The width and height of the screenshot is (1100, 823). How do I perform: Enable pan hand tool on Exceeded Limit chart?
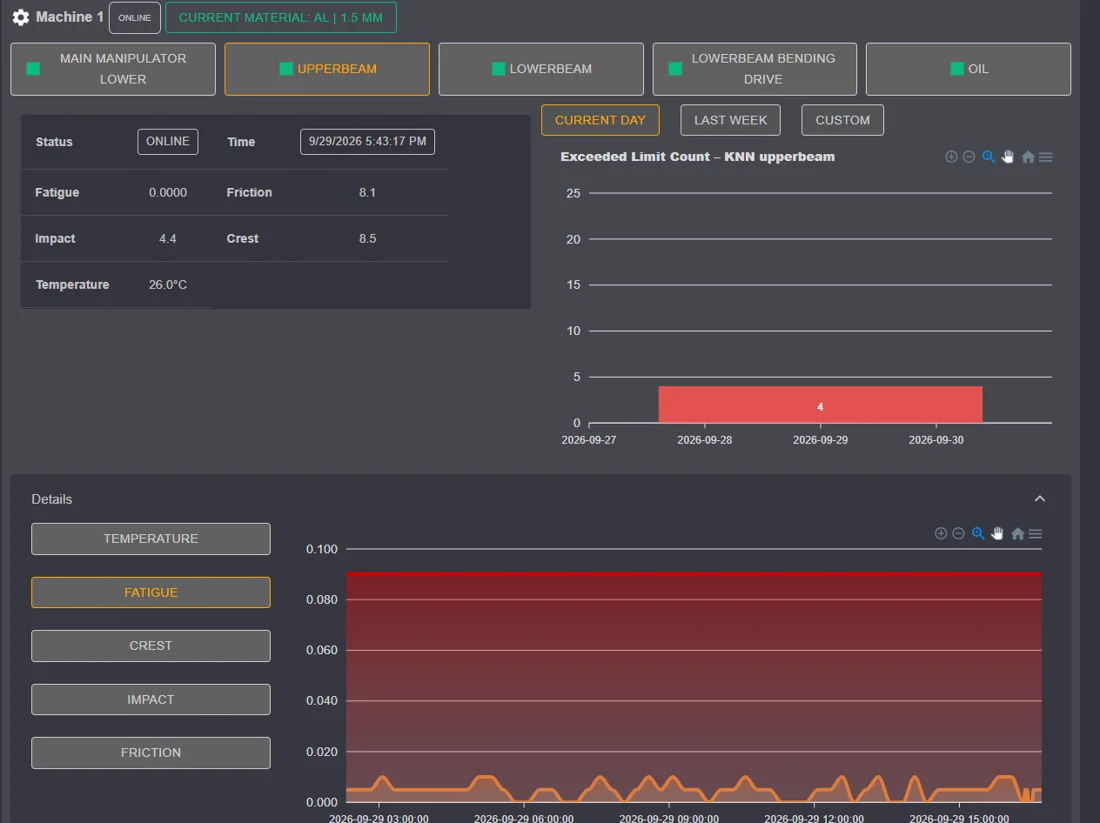pos(1008,157)
